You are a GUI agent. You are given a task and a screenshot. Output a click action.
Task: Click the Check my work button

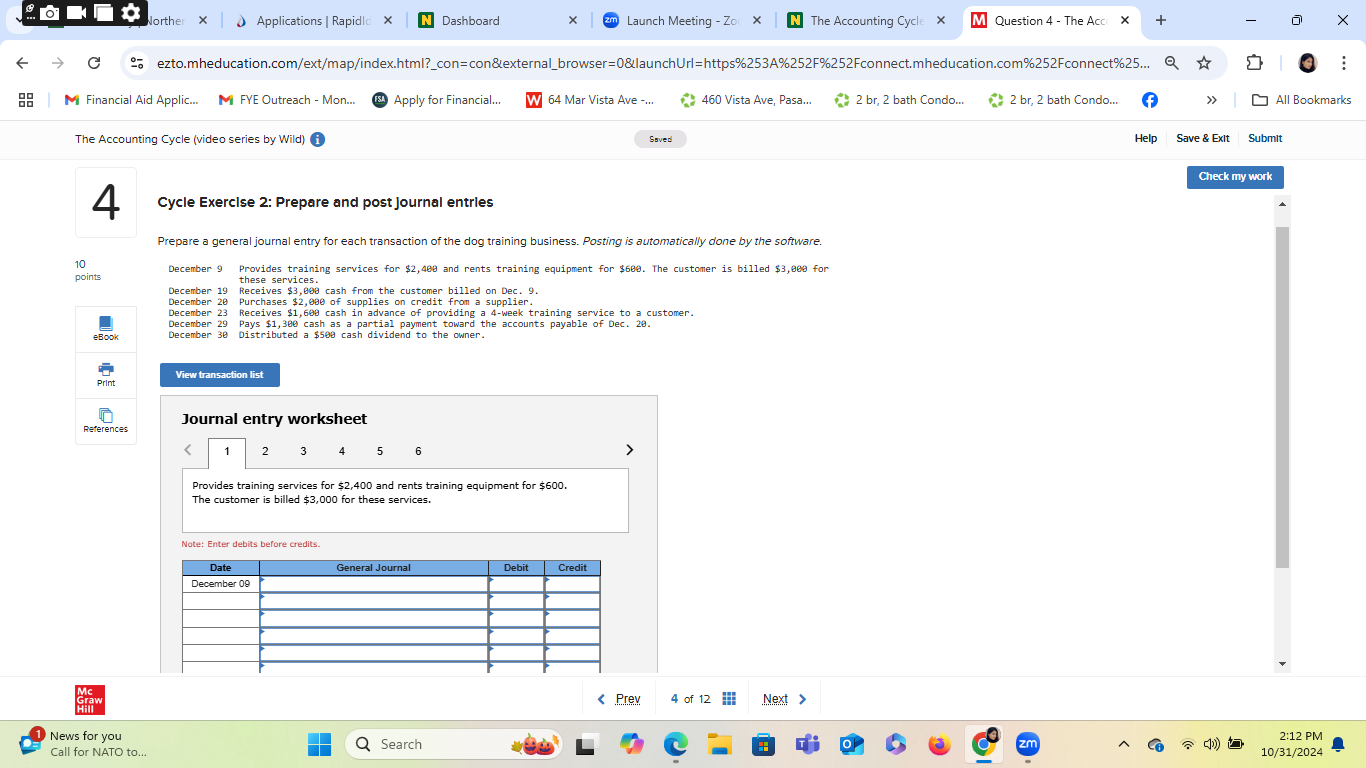click(1235, 177)
